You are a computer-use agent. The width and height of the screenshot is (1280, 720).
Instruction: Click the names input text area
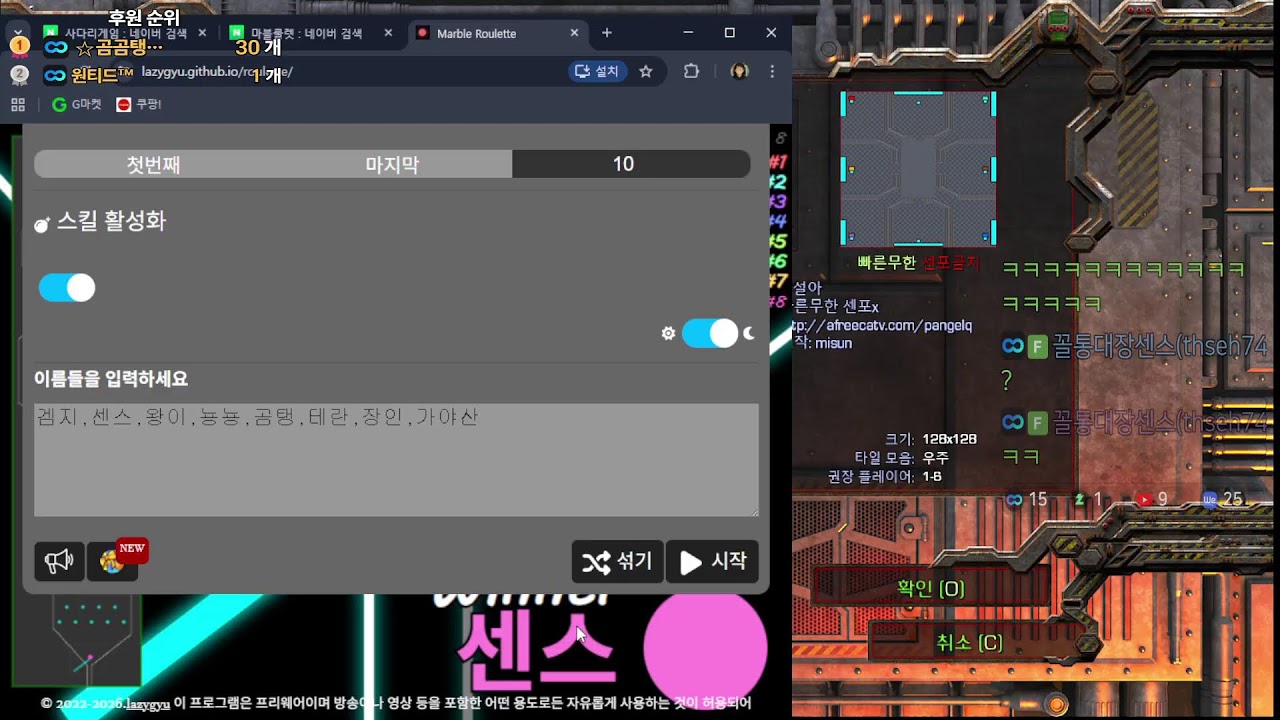[x=396, y=460]
